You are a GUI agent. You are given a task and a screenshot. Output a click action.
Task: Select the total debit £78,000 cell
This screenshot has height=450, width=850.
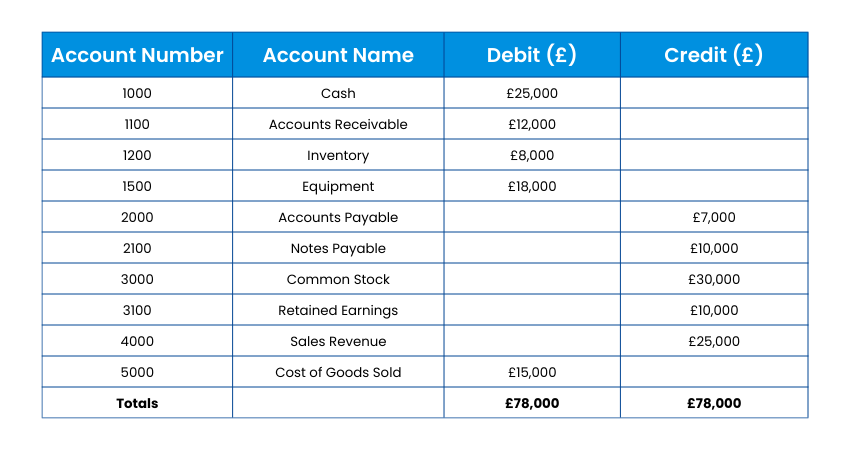pos(532,404)
